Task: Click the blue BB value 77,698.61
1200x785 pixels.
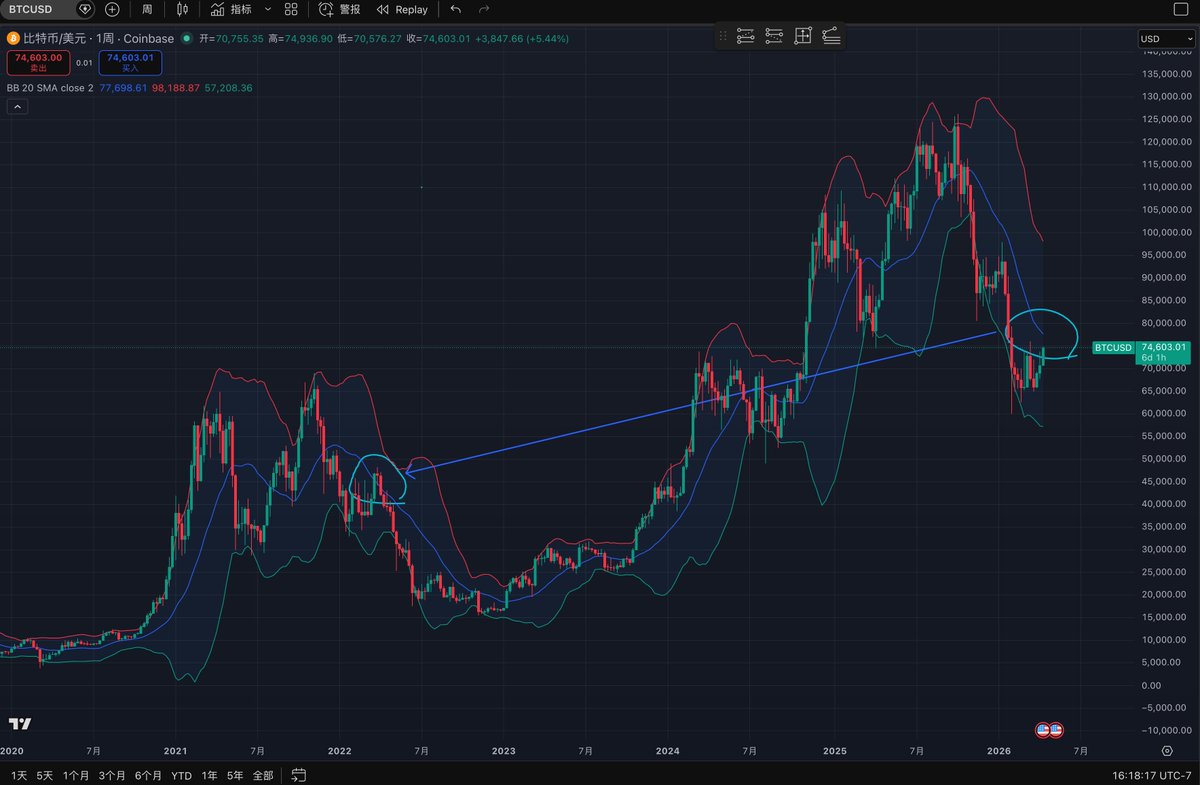Action: pyautogui.click(x=123, y=88)
